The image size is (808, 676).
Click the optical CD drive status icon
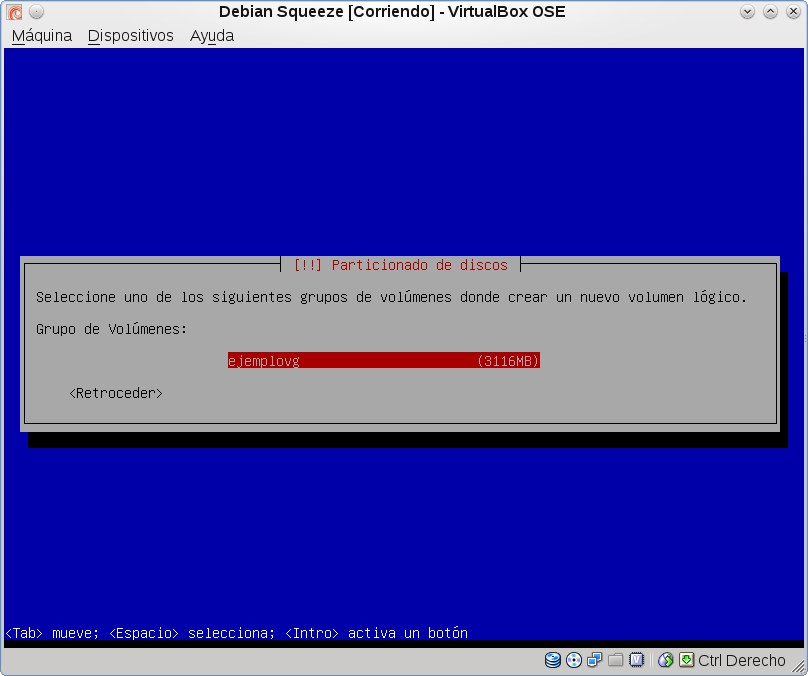[574, 660]
